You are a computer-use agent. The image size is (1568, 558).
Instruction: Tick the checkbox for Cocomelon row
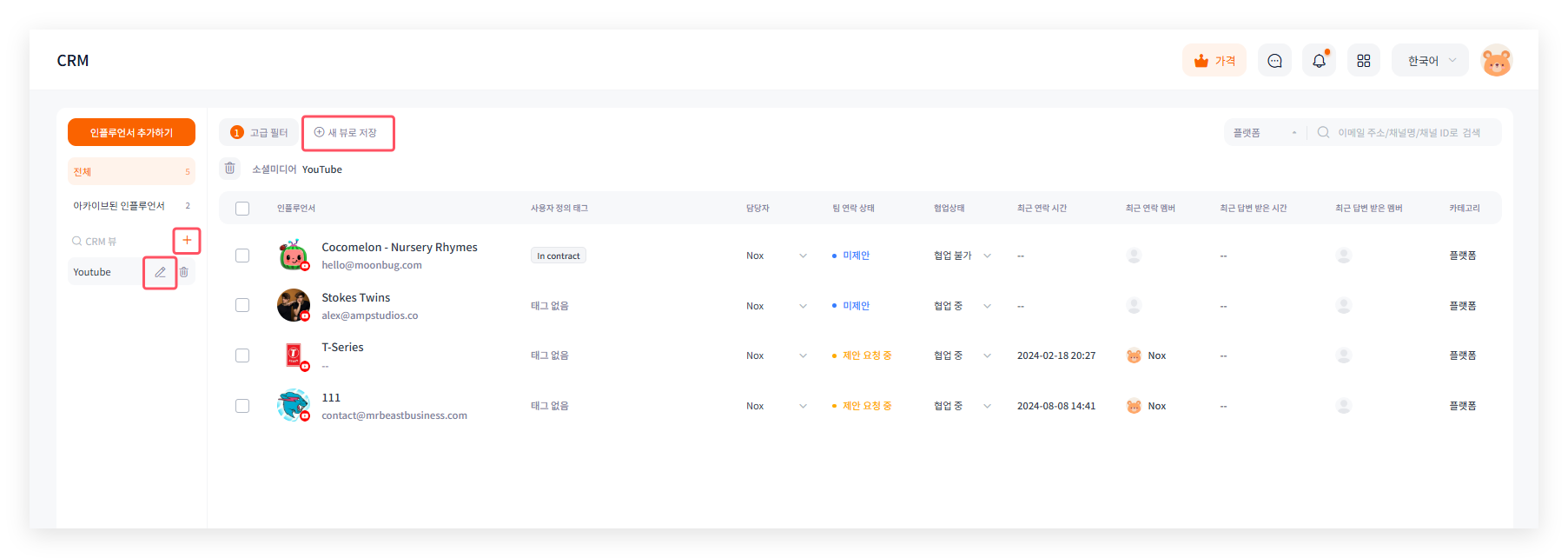point(242,256)
